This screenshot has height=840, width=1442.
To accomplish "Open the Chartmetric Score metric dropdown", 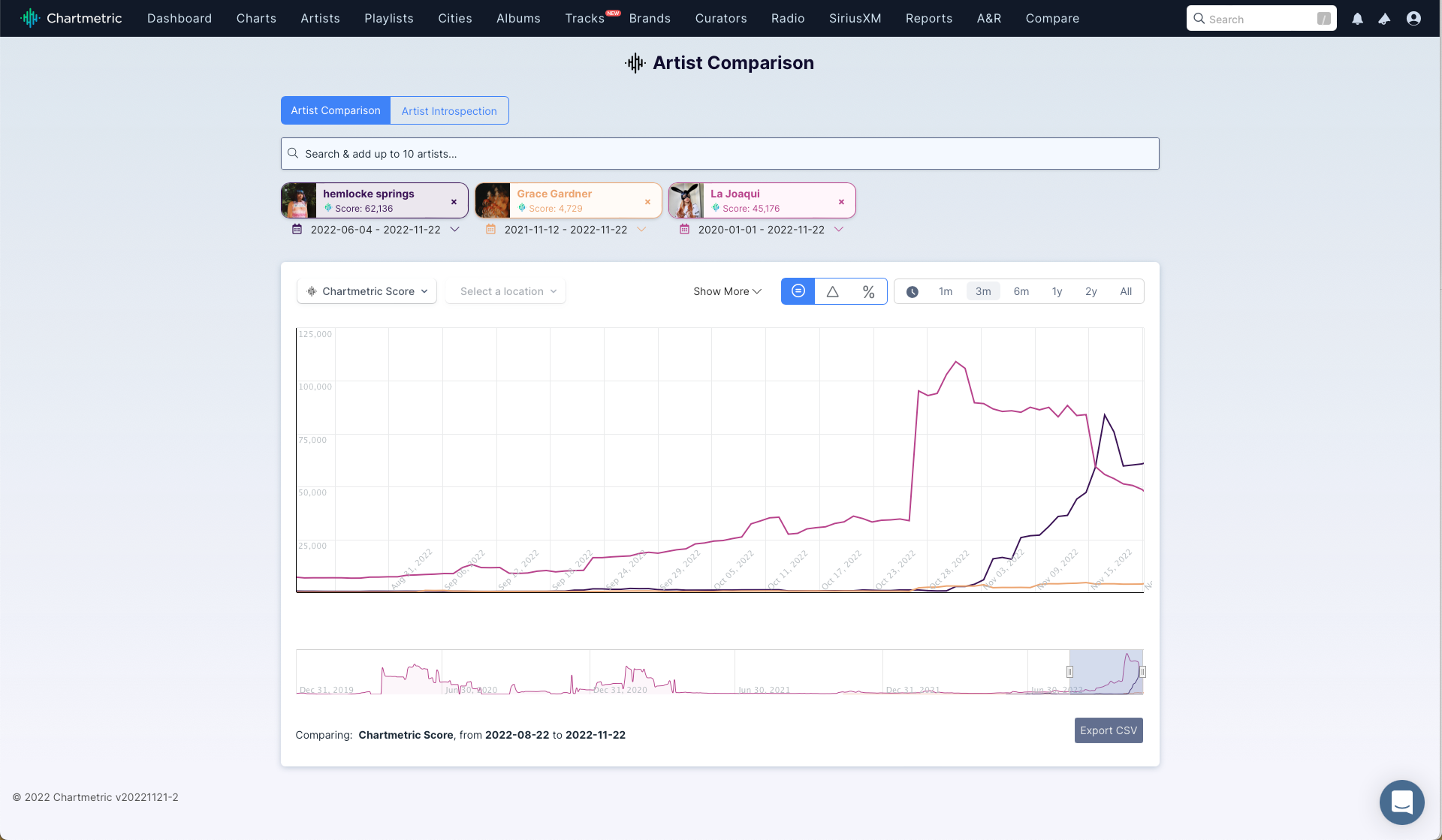I will [367, 291].
